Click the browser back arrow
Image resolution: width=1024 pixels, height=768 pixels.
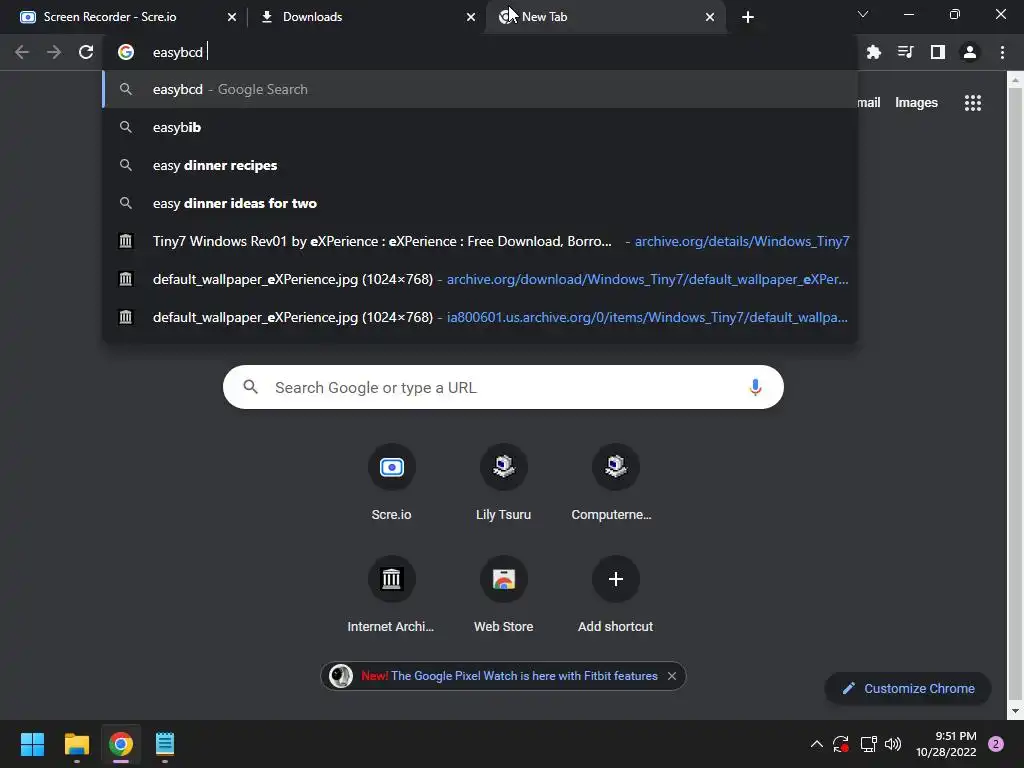22,52
